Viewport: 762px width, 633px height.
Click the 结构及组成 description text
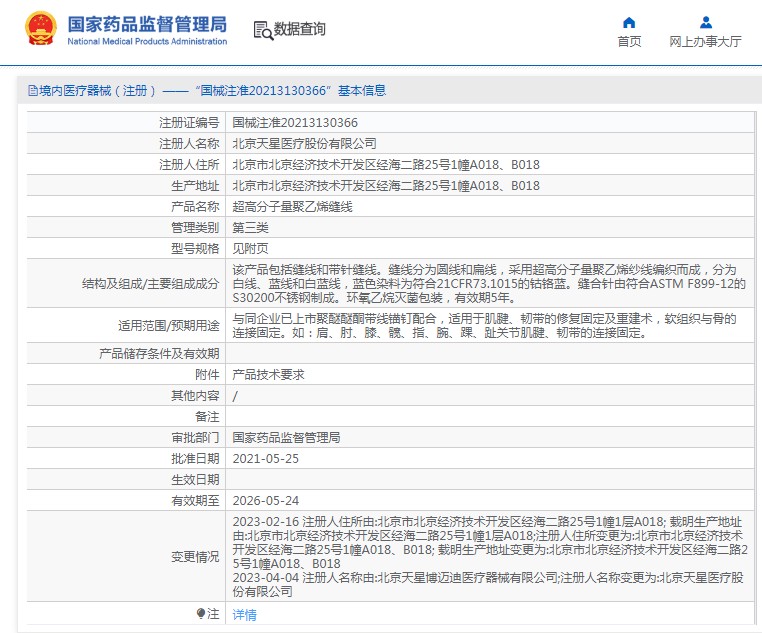(x=488, y=283)
